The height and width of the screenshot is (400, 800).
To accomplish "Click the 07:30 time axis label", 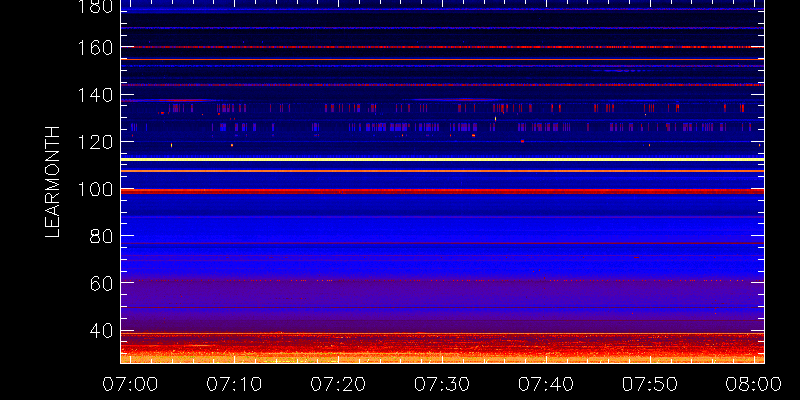I will 442,384.
